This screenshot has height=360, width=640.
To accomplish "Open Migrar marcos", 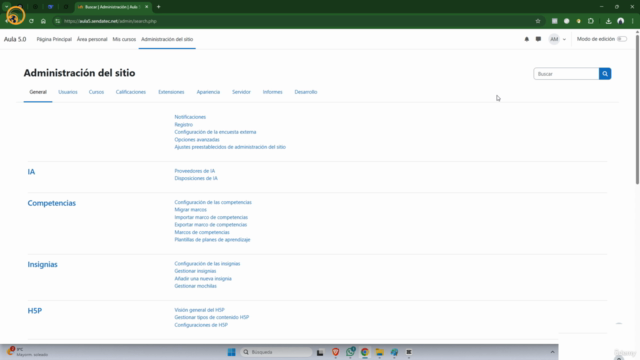I will point(191,209).
